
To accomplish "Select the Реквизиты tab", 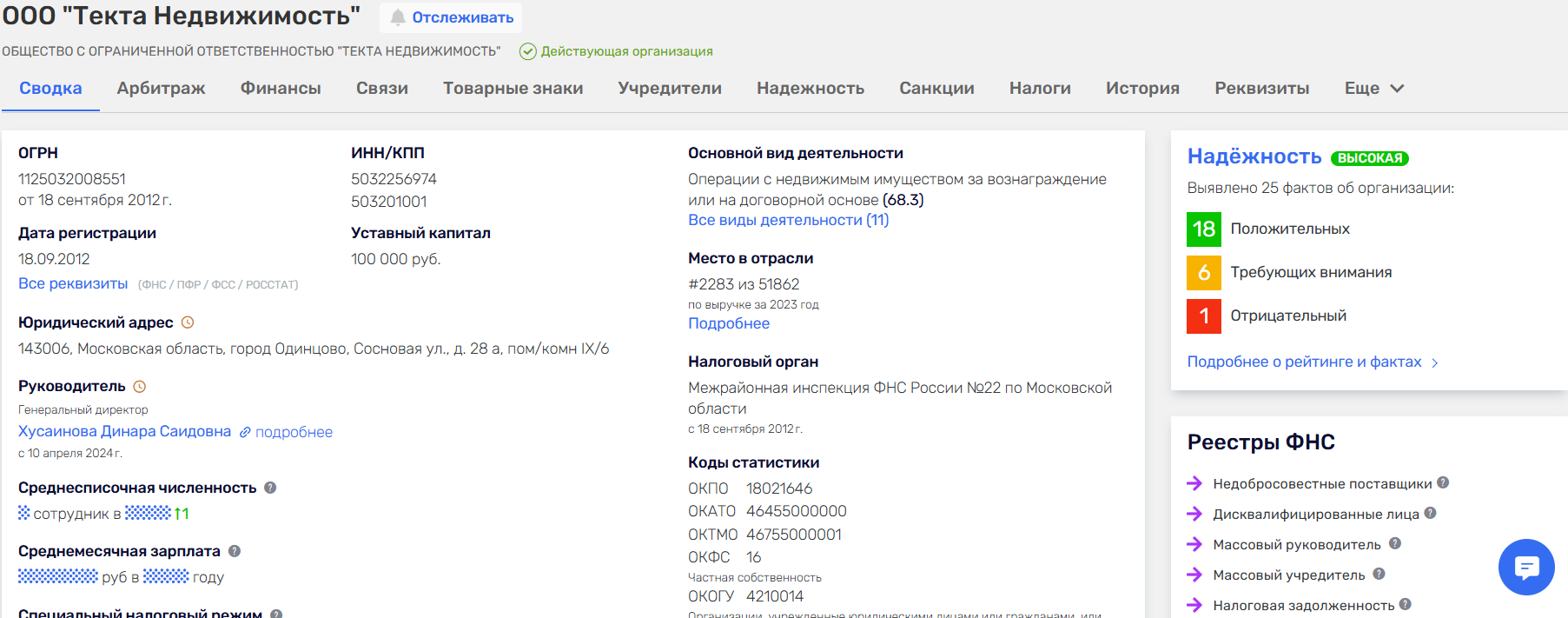I will click(1262, 88).
